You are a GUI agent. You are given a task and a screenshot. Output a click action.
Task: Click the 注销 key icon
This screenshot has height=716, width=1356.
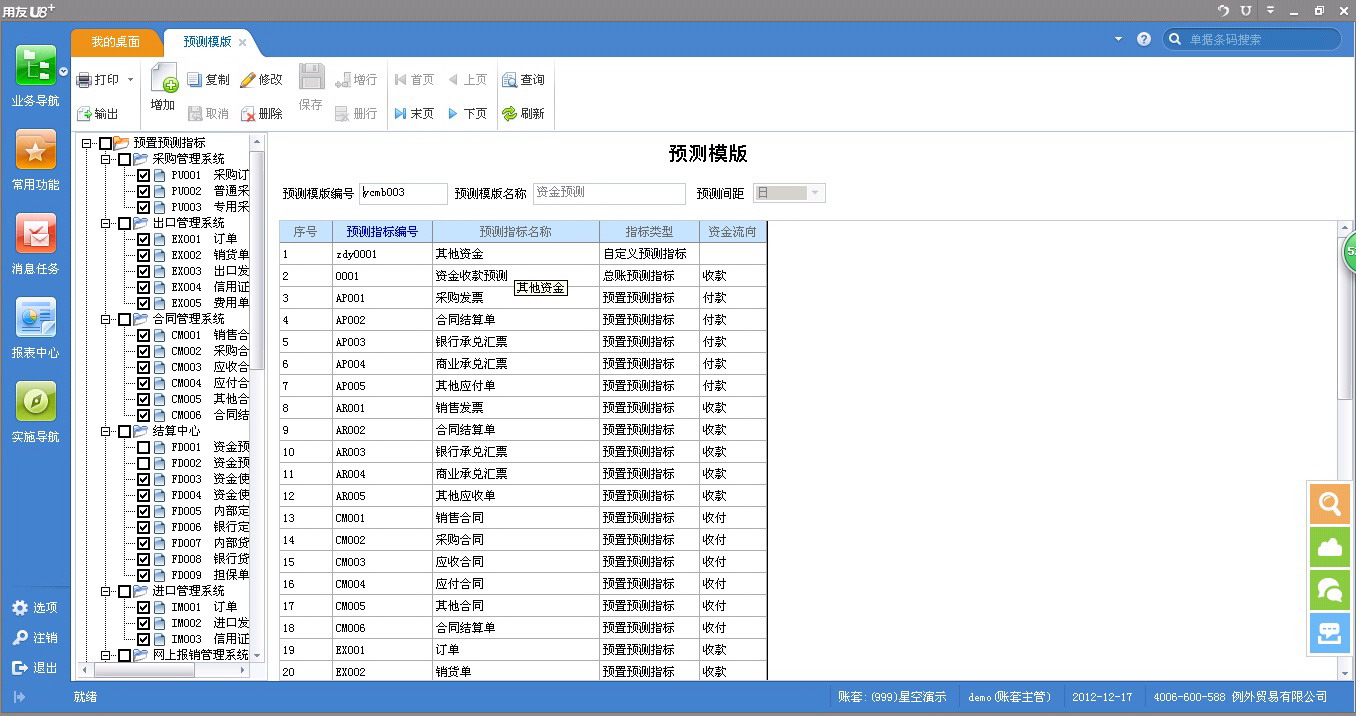[x=20, y=638]
